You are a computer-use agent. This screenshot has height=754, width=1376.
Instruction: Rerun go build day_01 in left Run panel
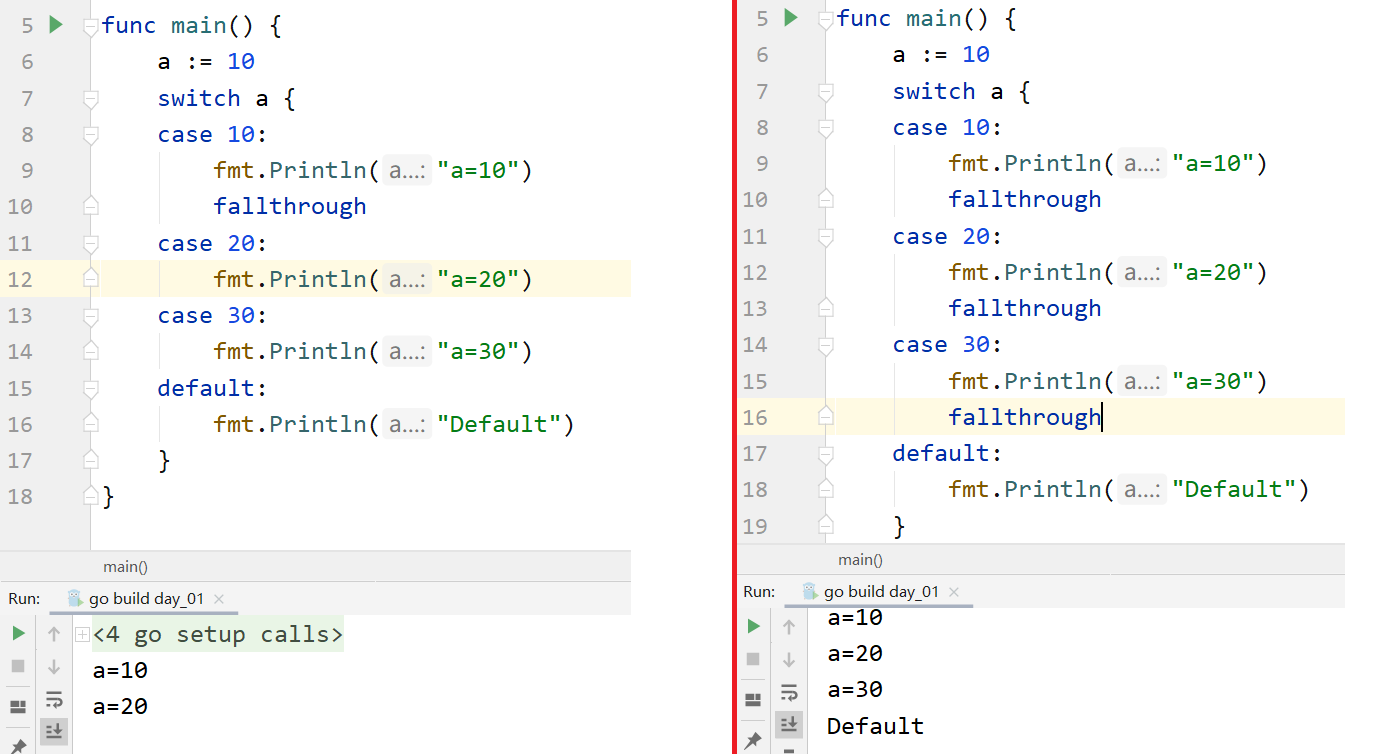[18, 634]
